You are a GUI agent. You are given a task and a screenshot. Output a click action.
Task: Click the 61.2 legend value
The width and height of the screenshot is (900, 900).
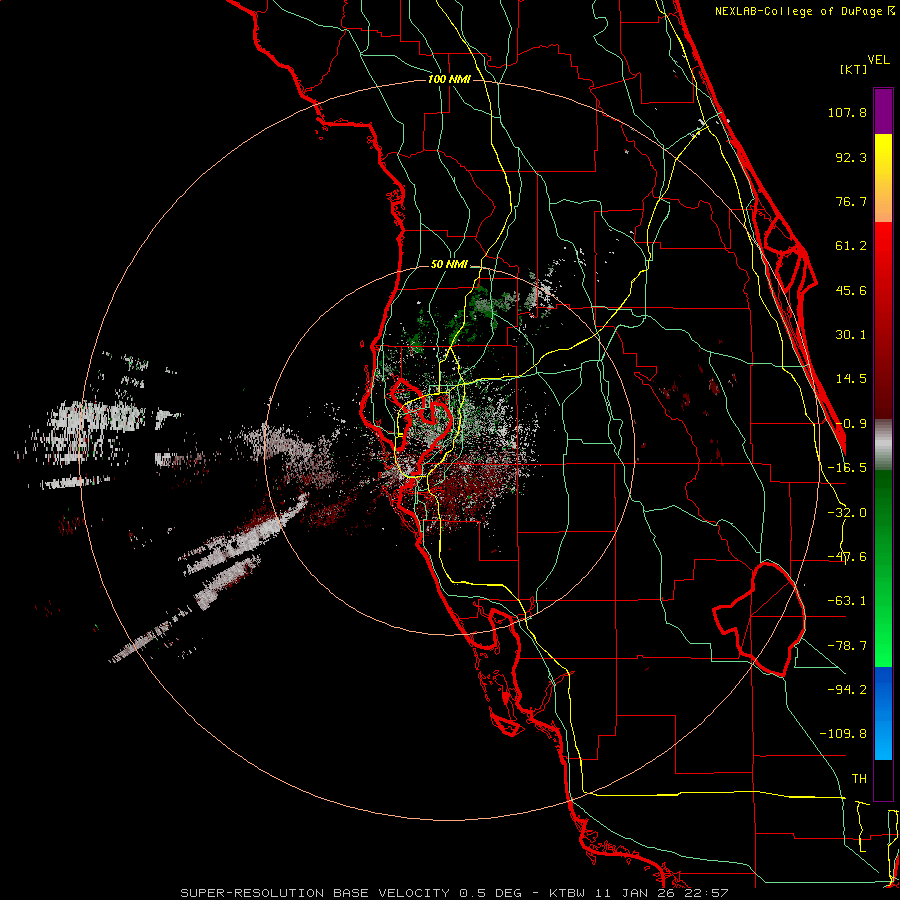point(851,246)
